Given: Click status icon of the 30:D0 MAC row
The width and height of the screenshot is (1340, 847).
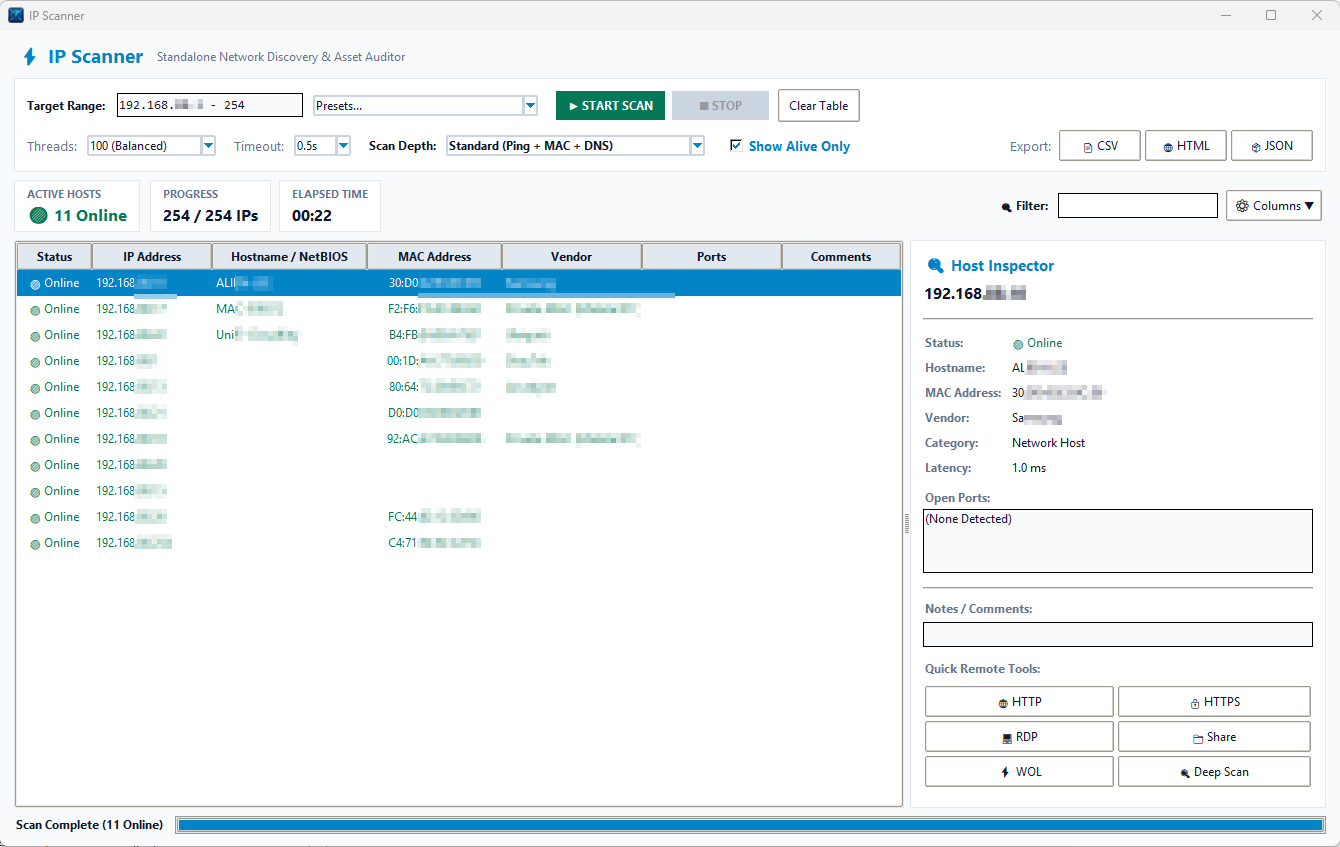Looking at the screenshot, I should (x=35, y=284).
